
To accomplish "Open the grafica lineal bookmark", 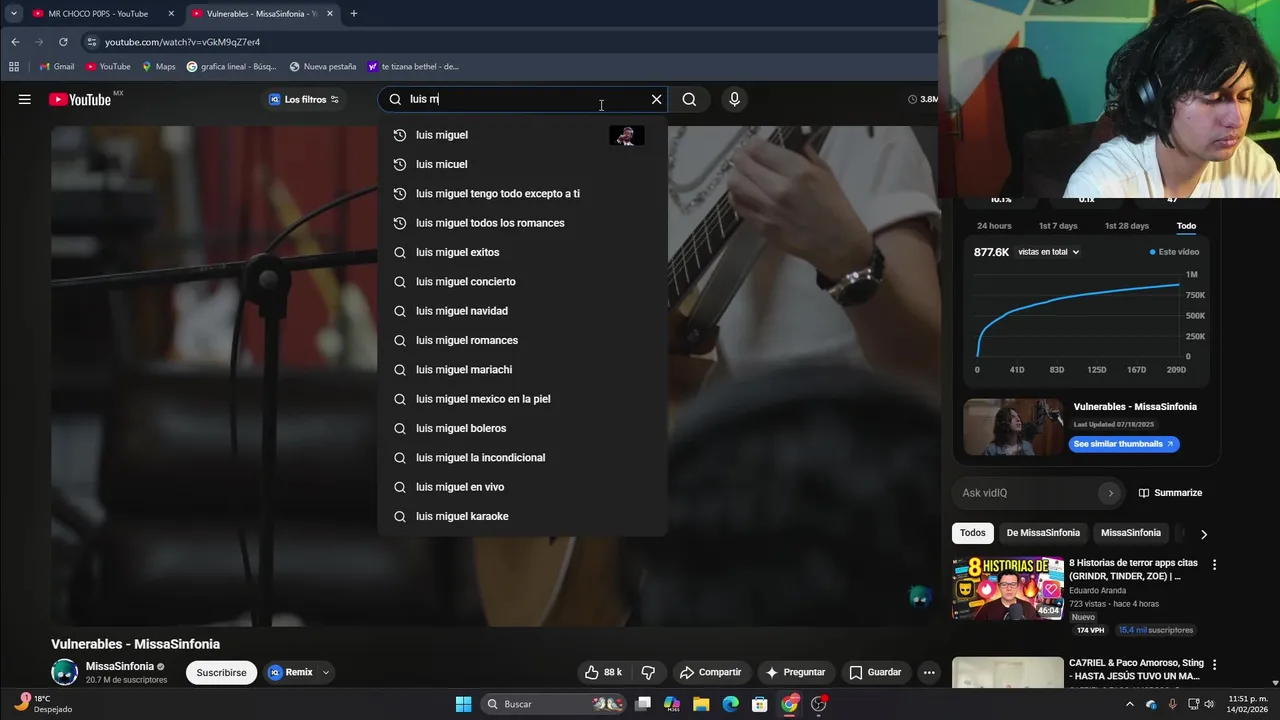I will (231, 67).
